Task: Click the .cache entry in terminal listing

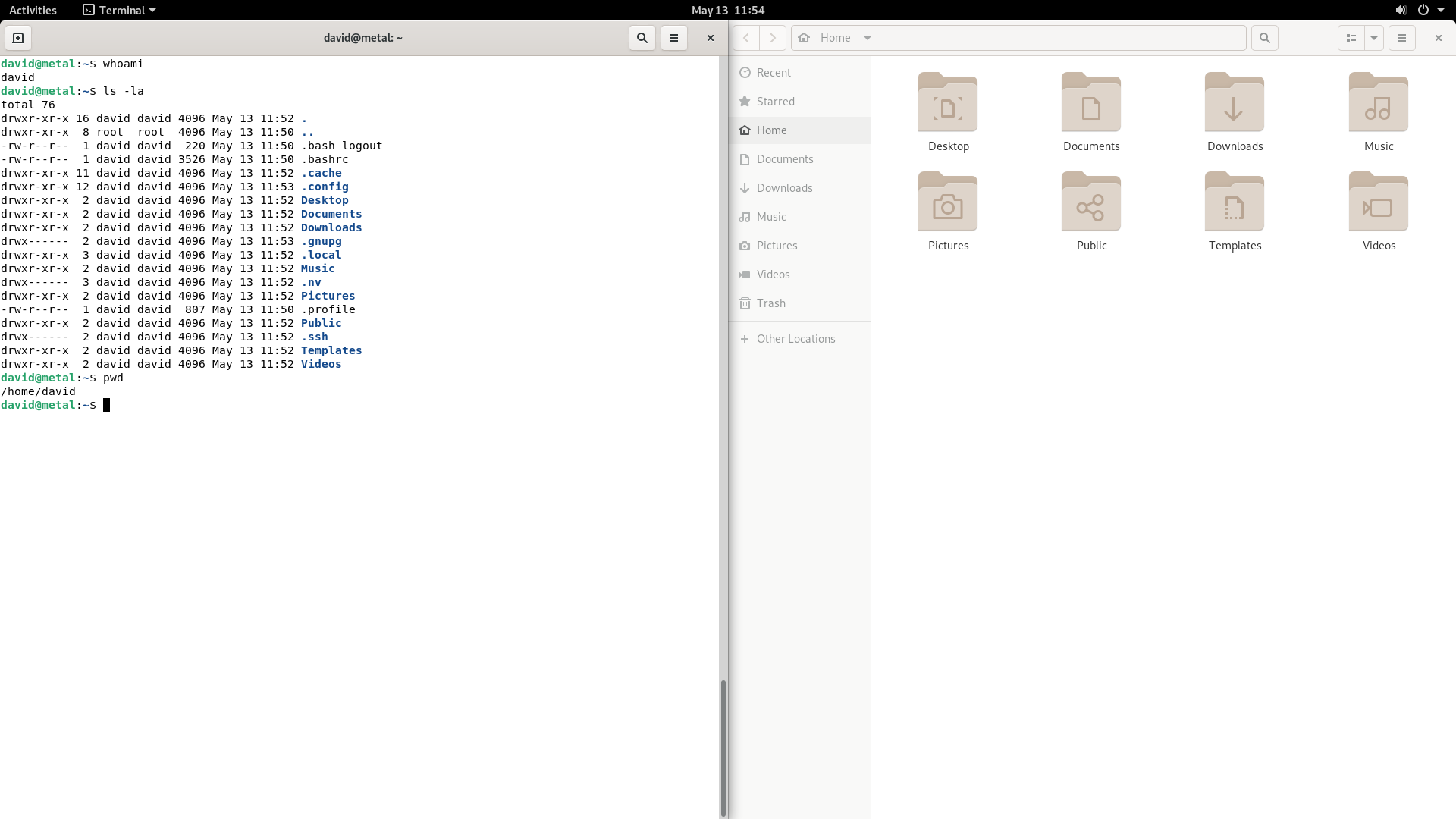Action: [x=322, y=173]
